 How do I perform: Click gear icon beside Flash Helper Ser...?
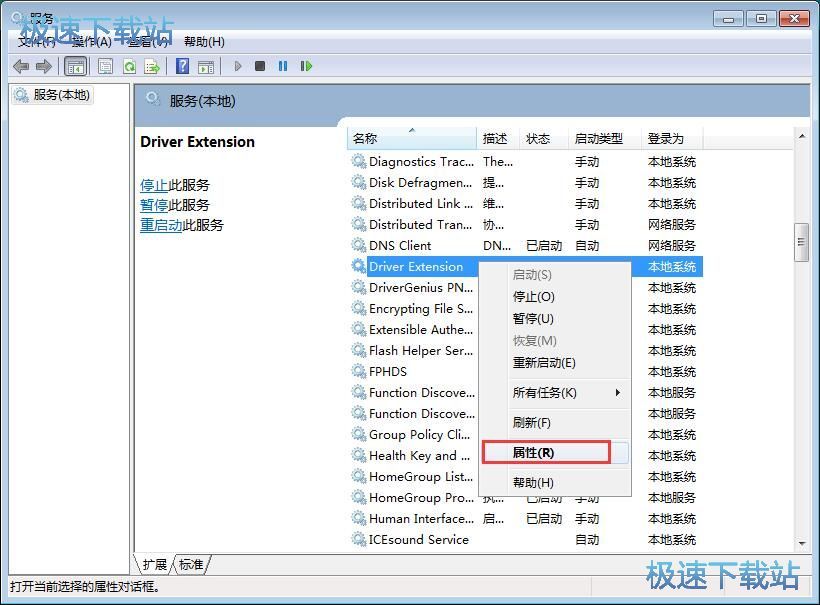point(358,350)
